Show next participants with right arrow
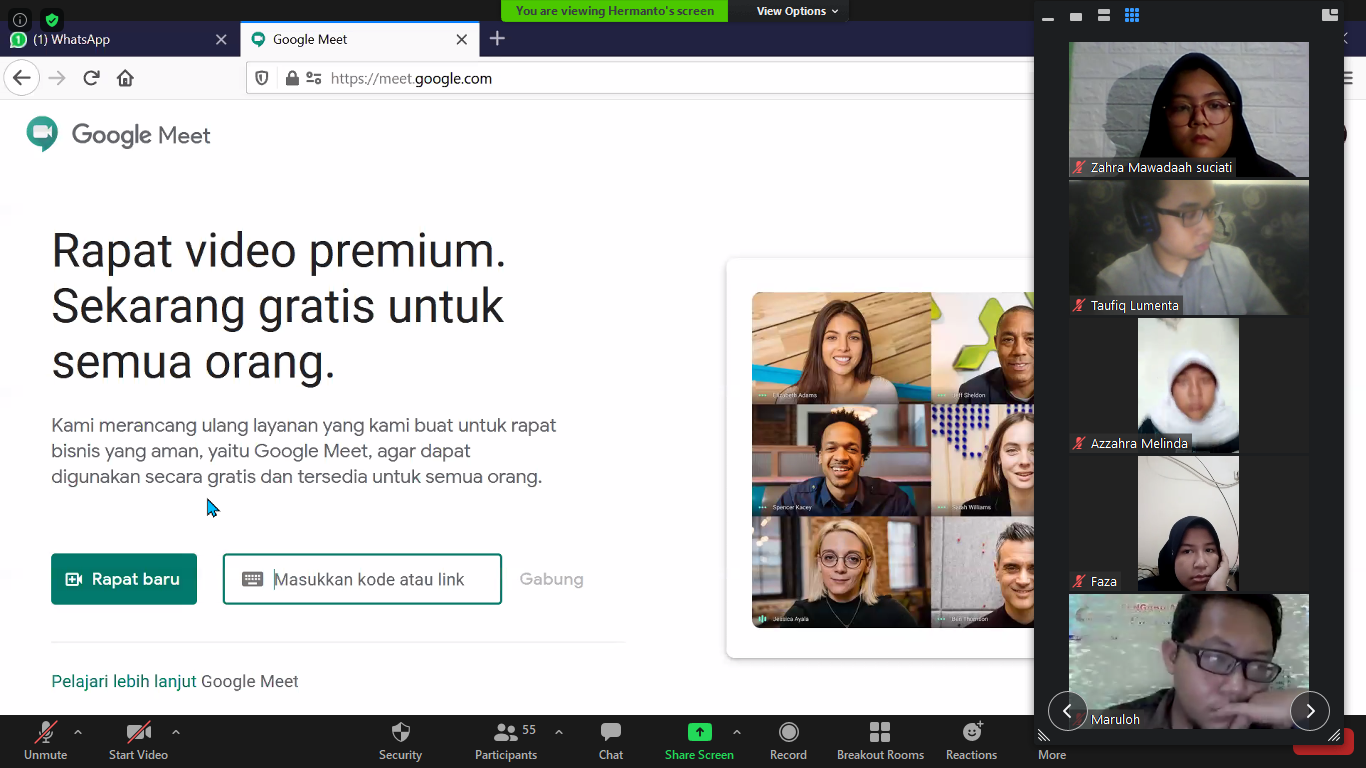This screenshot has width=1366, height=768. [x=1310, y=711]
